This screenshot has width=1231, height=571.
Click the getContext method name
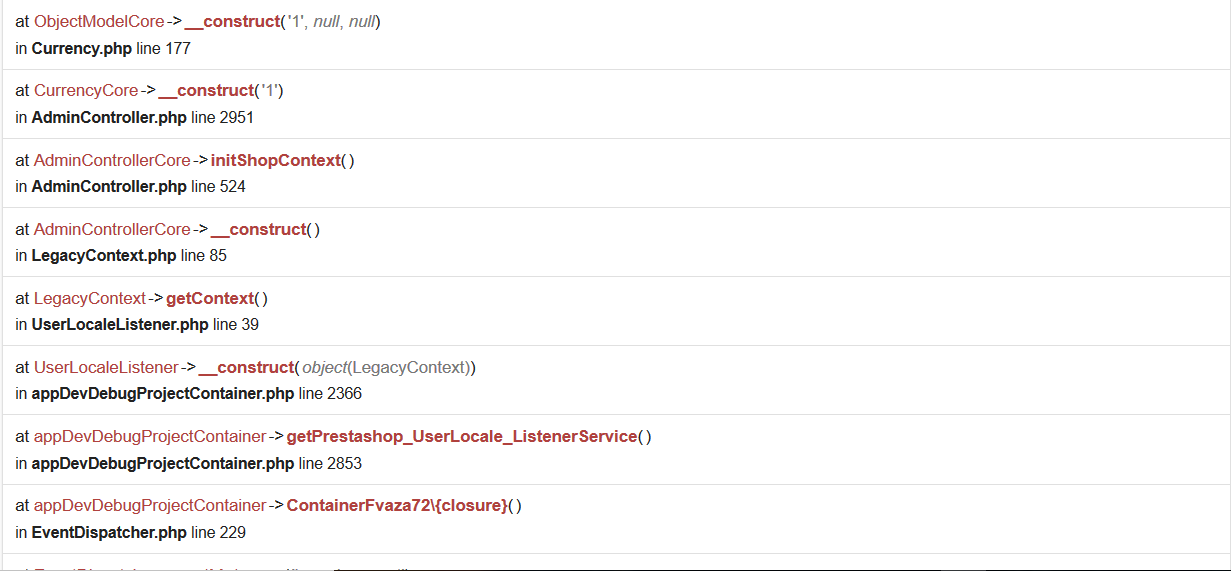tap(209, 298)
